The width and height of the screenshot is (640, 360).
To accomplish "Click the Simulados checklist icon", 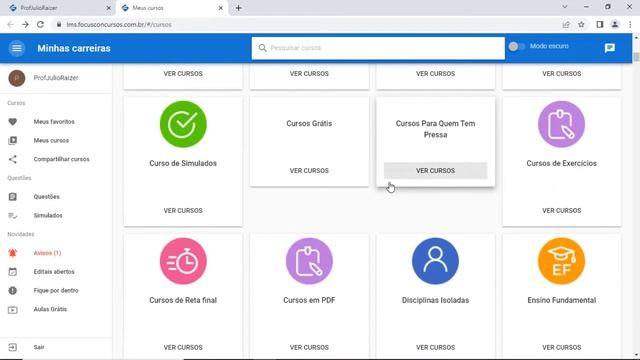I will tap(13, 216).
